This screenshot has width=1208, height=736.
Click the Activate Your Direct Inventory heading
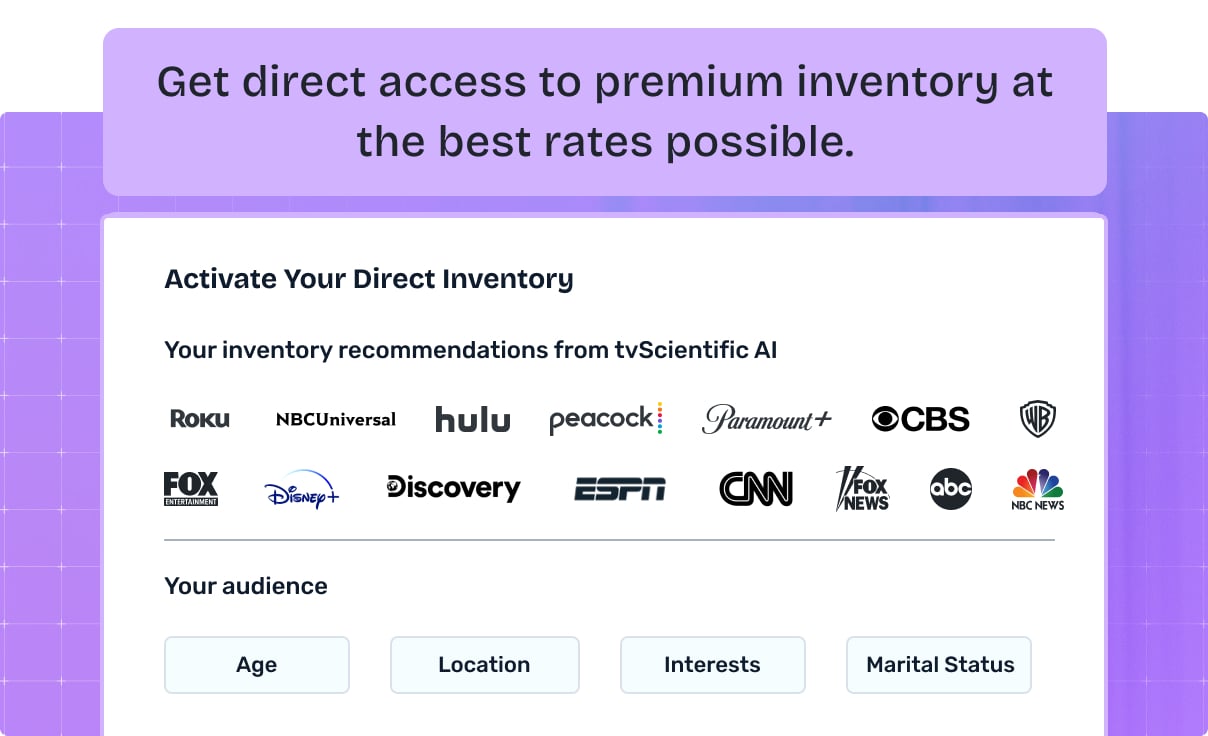[x=369, y=279]
